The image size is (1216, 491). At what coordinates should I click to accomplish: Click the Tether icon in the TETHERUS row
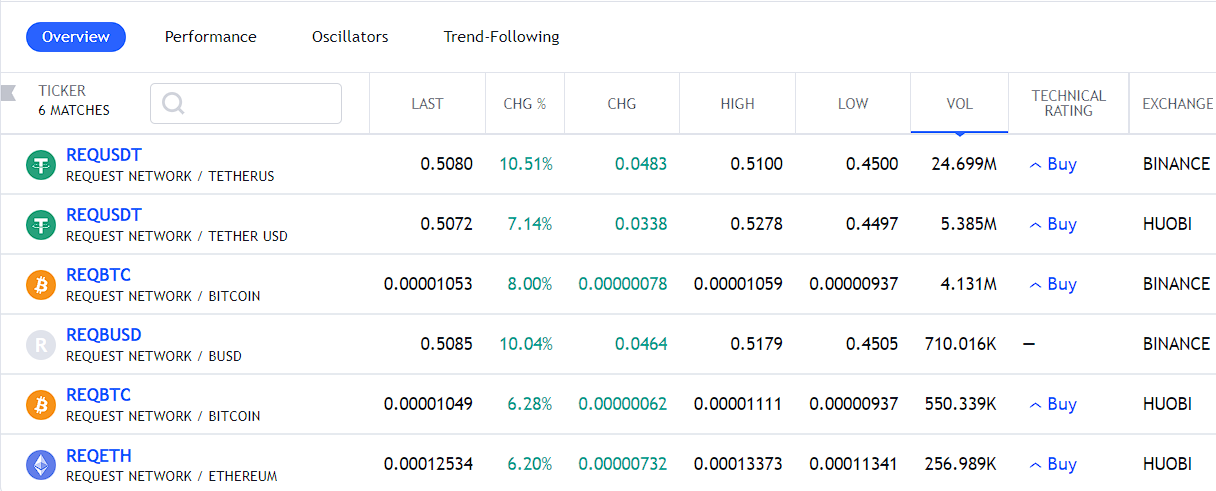point(41,165)
